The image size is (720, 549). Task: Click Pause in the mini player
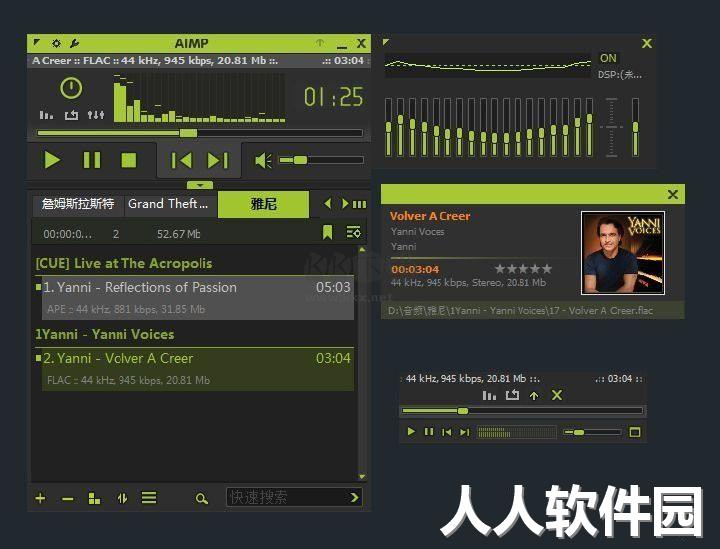[429, 431]
